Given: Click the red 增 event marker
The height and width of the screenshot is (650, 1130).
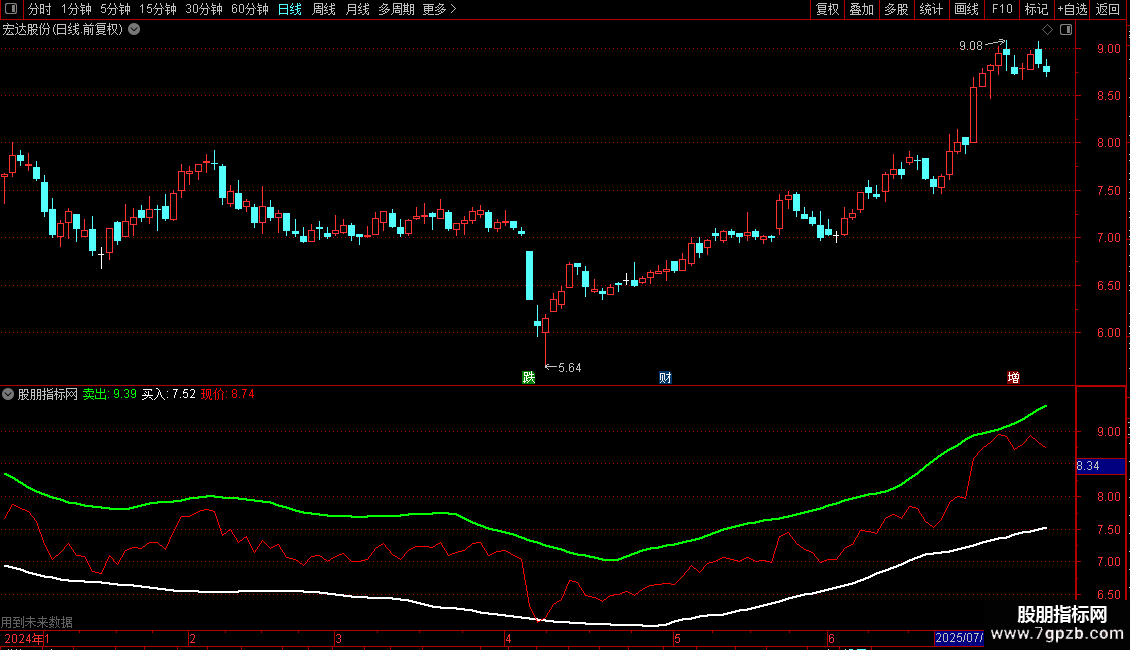Looking at the screenshot, I should click(1013, 378).
